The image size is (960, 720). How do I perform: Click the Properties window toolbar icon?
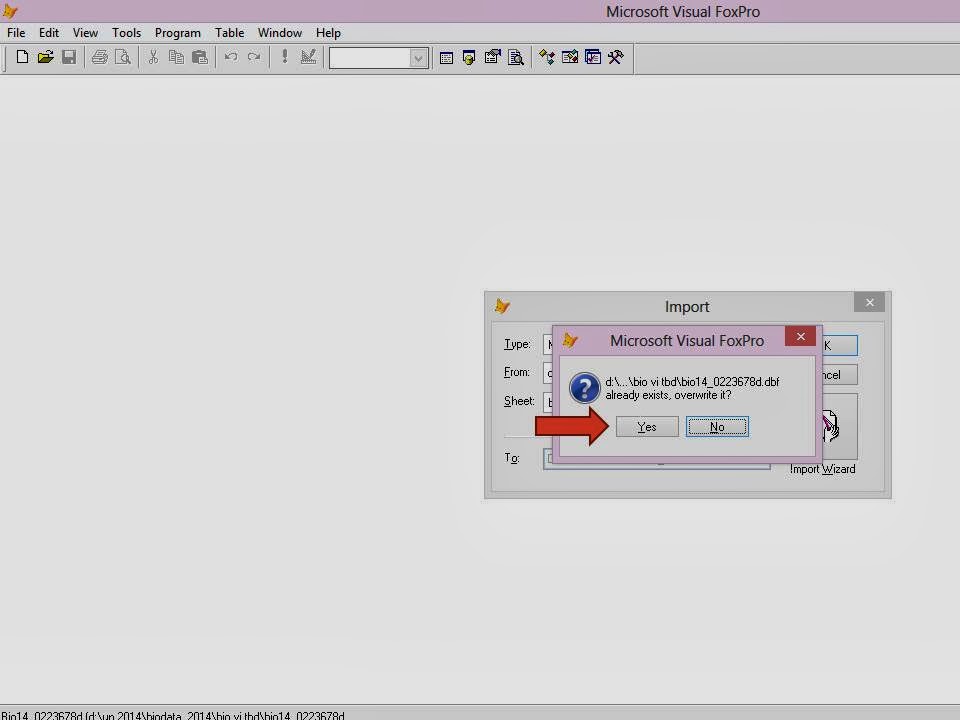492,58
